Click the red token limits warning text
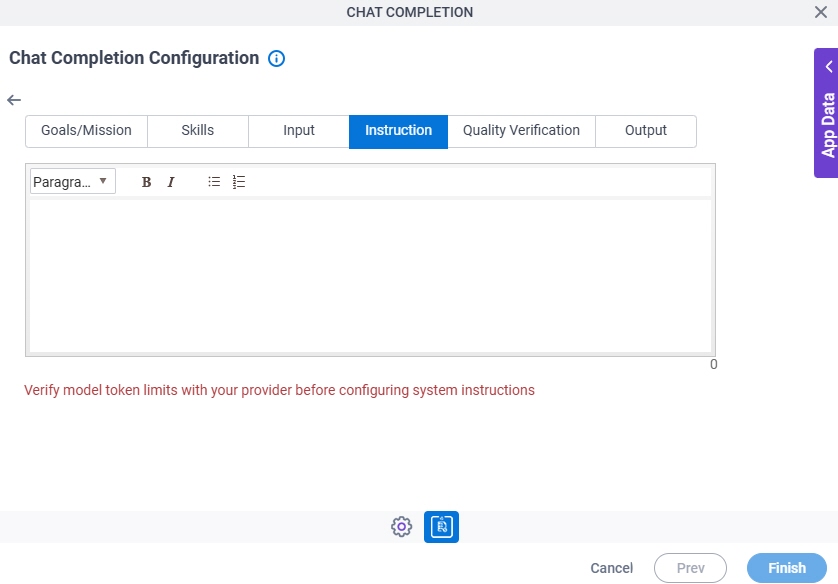The height and width of the screenshot is (584, 838). coord(280,390)
